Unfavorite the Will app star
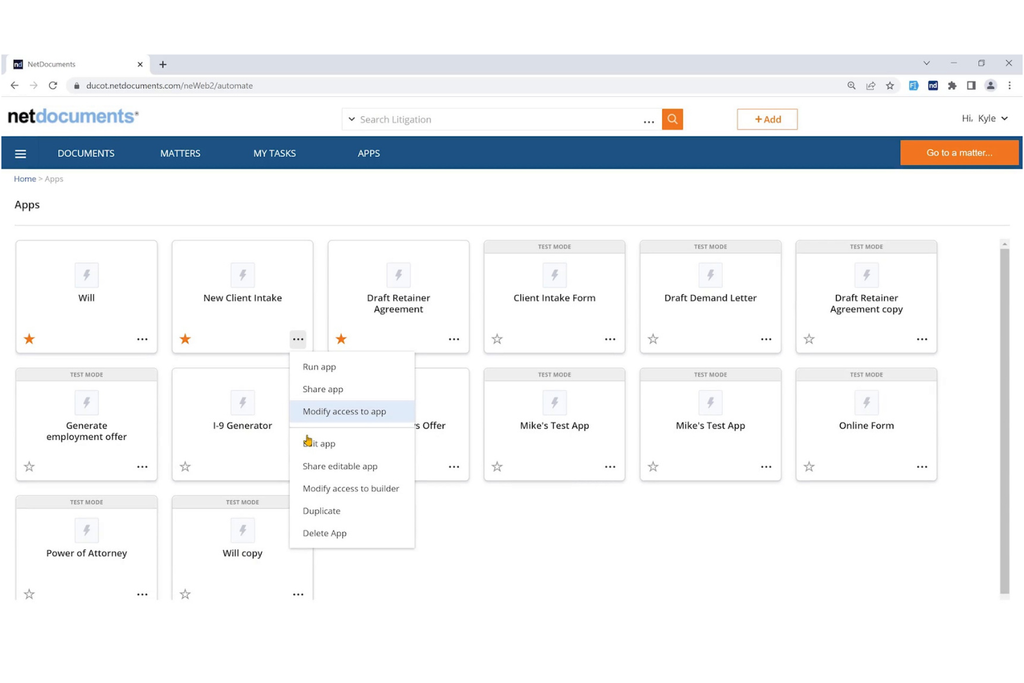 coord(29,339)
